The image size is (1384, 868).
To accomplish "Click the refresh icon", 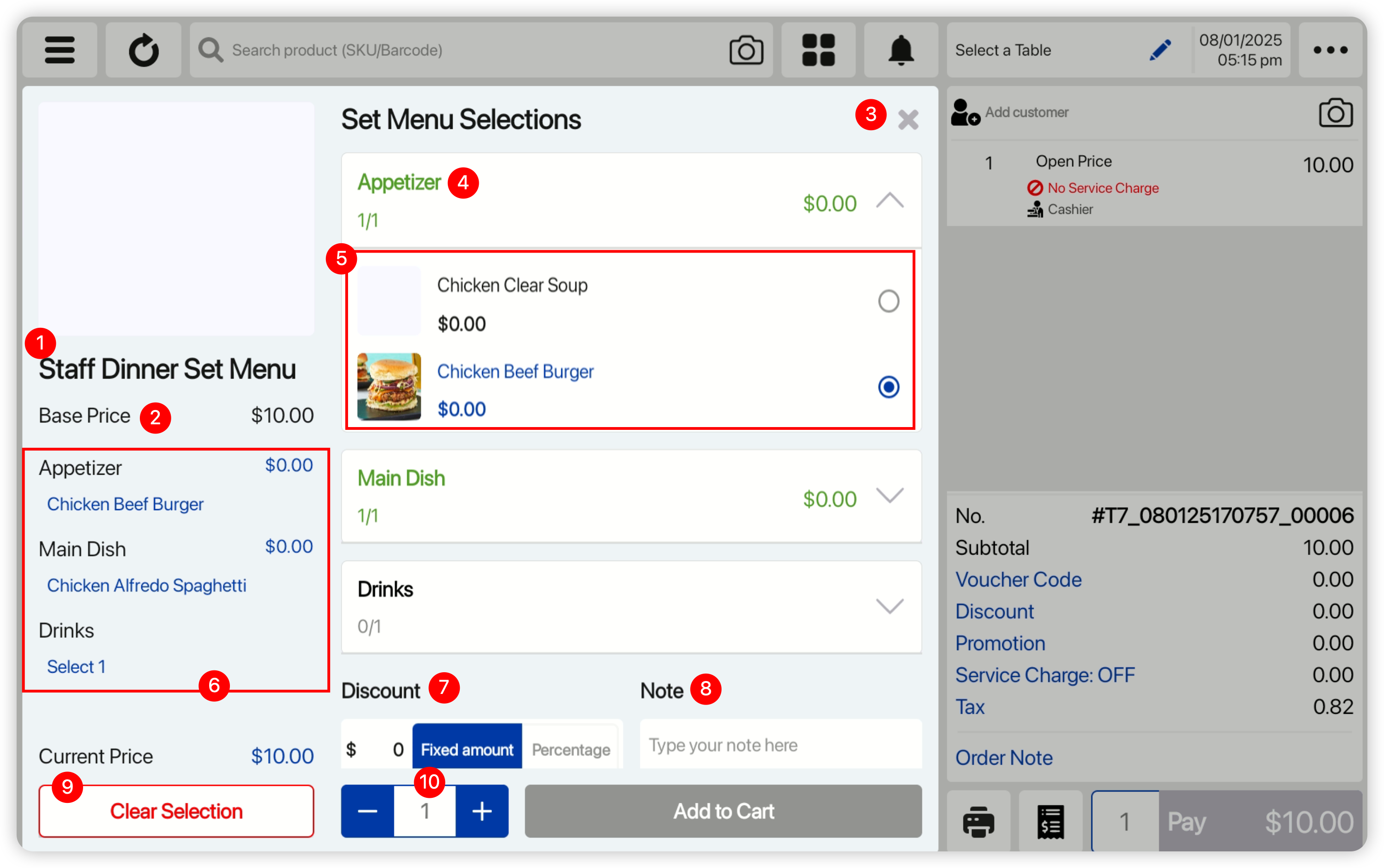I will [144, 50].
